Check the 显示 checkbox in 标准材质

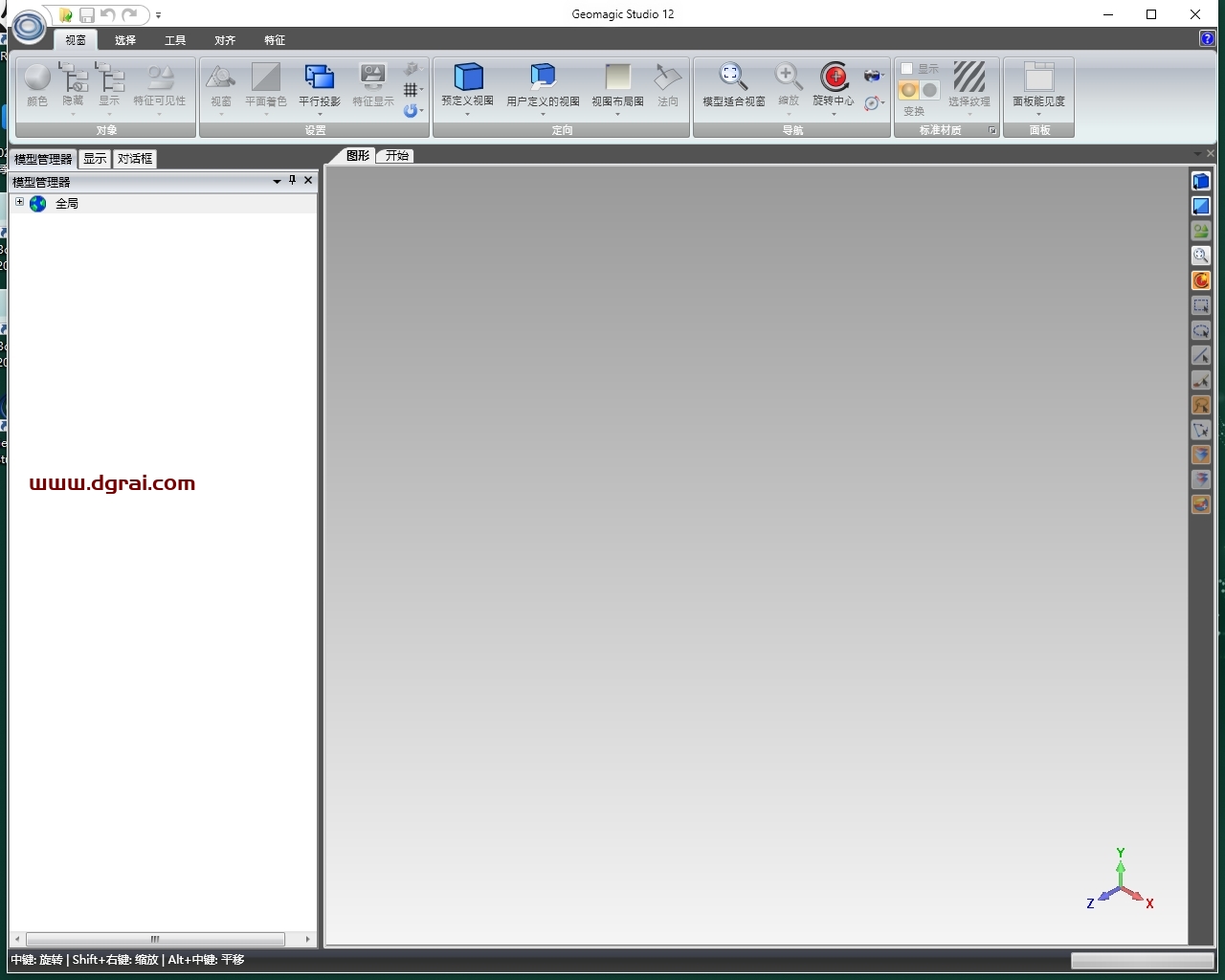pyautogui.click(x=907, y=69)
